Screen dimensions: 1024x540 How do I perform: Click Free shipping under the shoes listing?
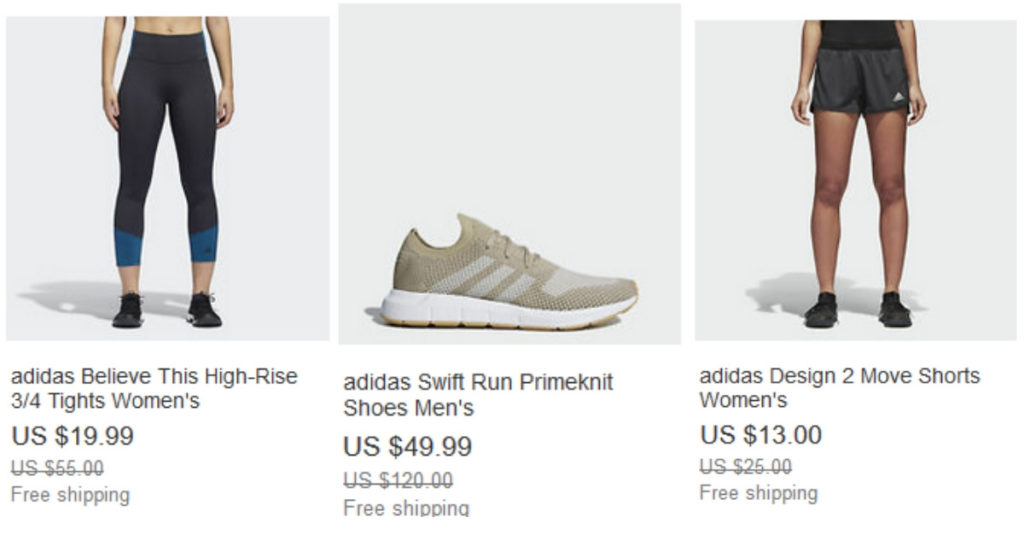pyautogui.click(x=406, y=509)
